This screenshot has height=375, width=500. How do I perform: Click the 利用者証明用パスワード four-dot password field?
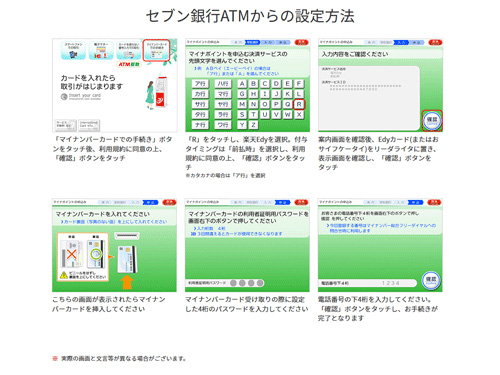[225, 283]
